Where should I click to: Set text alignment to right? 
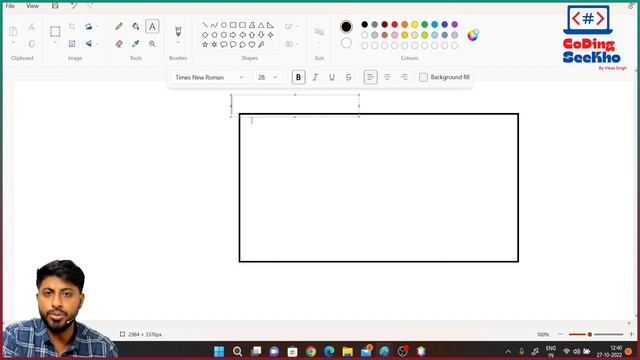(404, 77)
